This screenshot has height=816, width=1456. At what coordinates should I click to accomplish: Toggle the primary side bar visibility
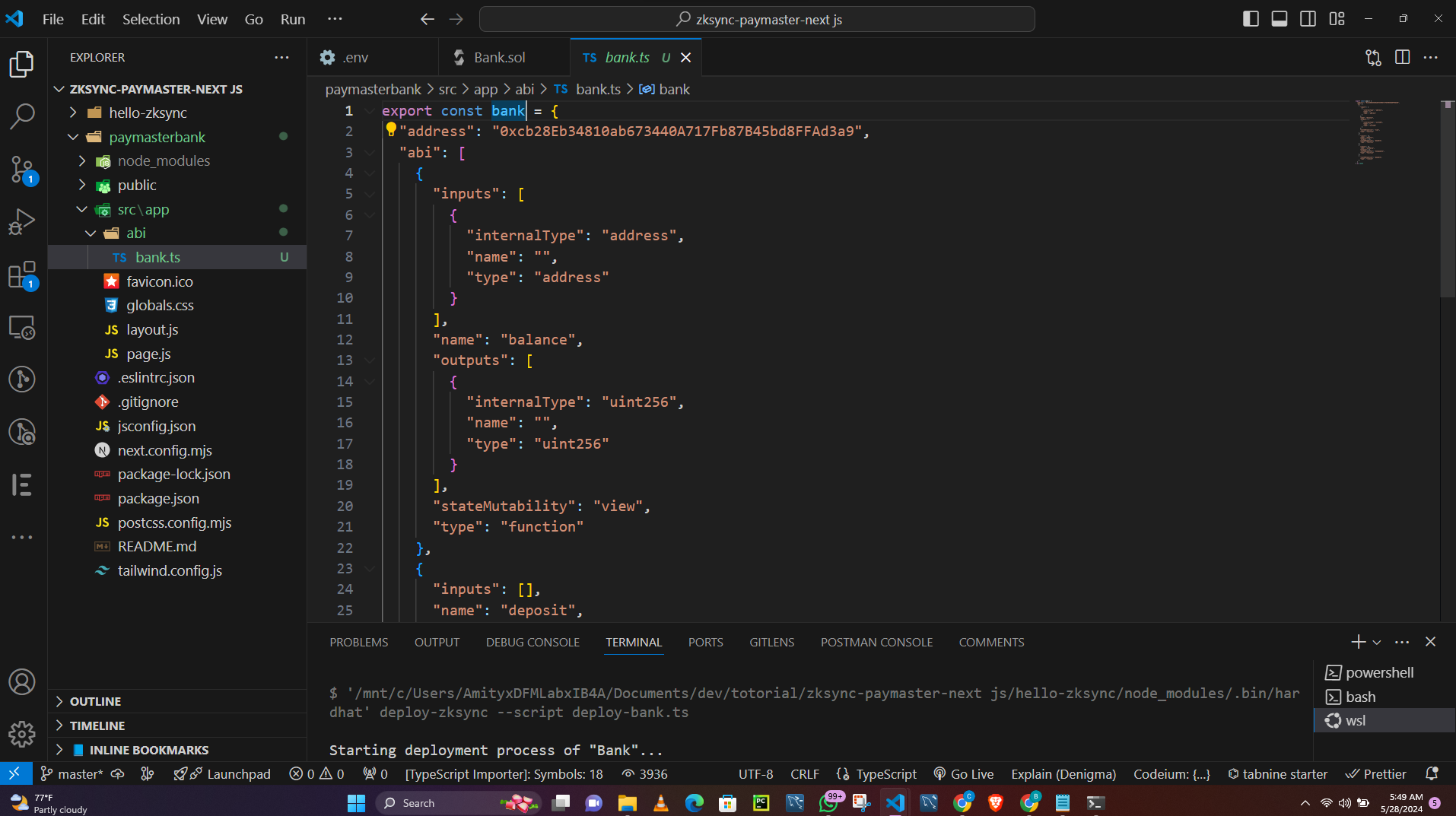1250,18
